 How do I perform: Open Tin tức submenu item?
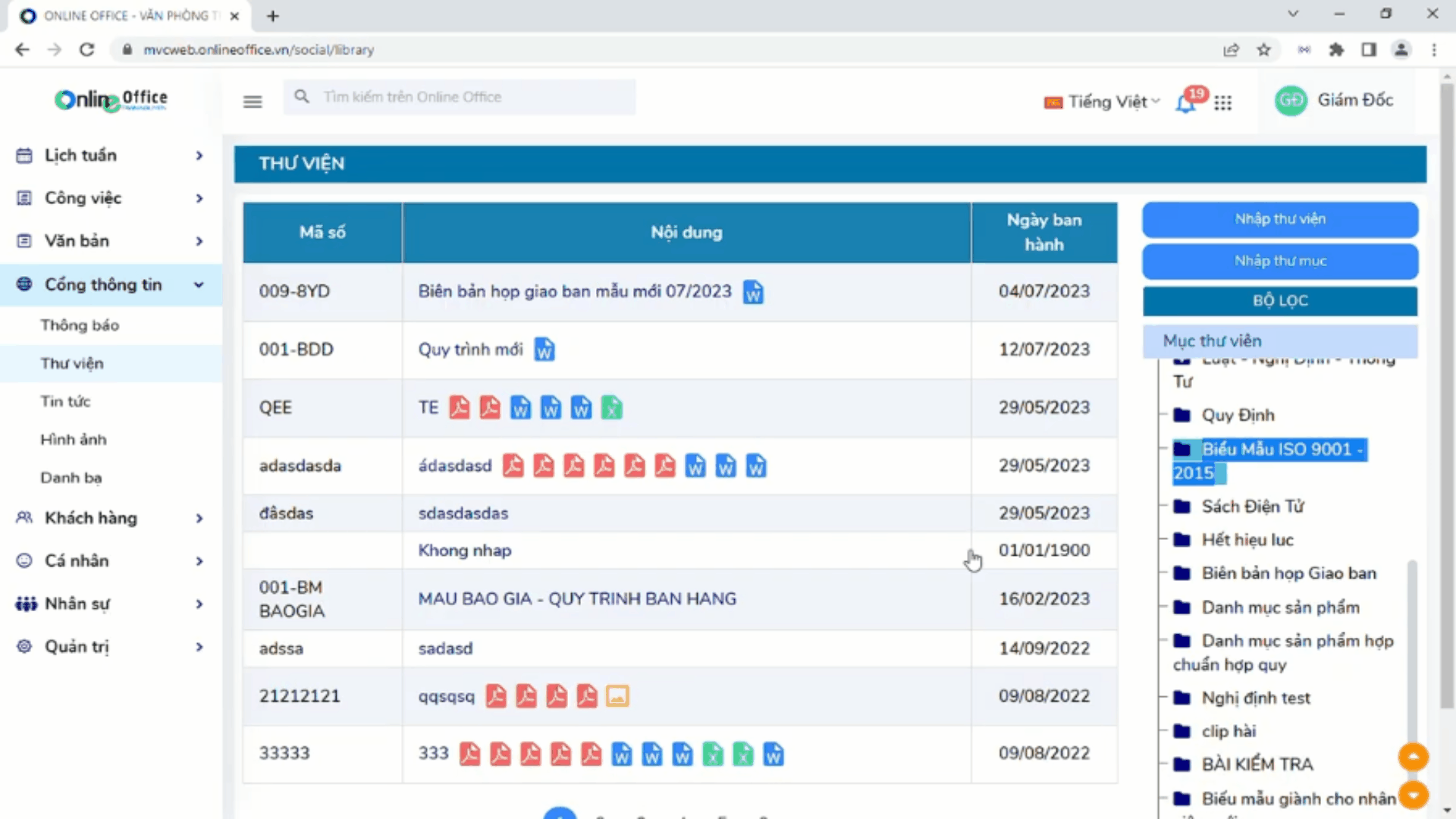pos(65,401)
